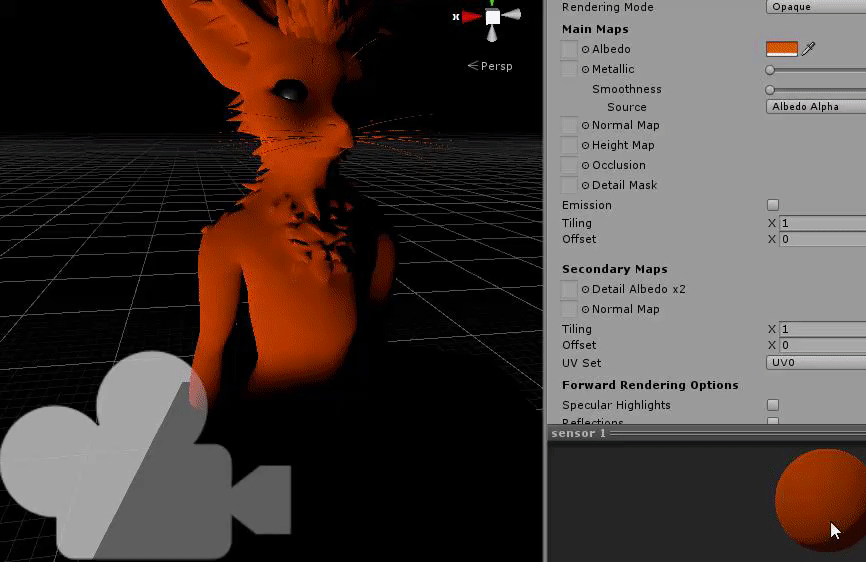Click the Albedo texture picker circle
Image resolution: width=866 pixels, height=562 pixels.
(x=585, y=49)
